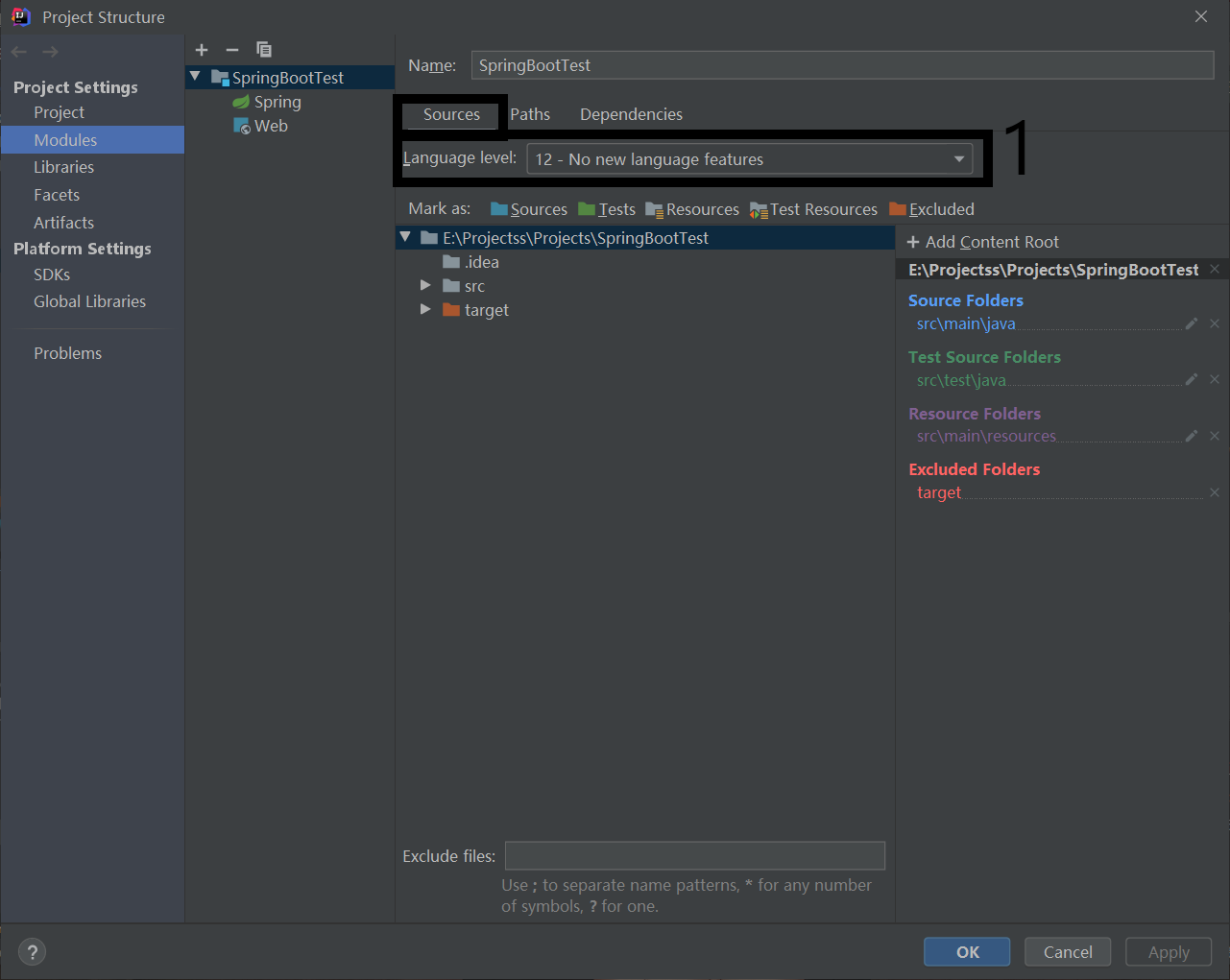Edit src\main\resources folder properties
Viewport: 1230px width, 980px height.
click(x=1192, y=436)
